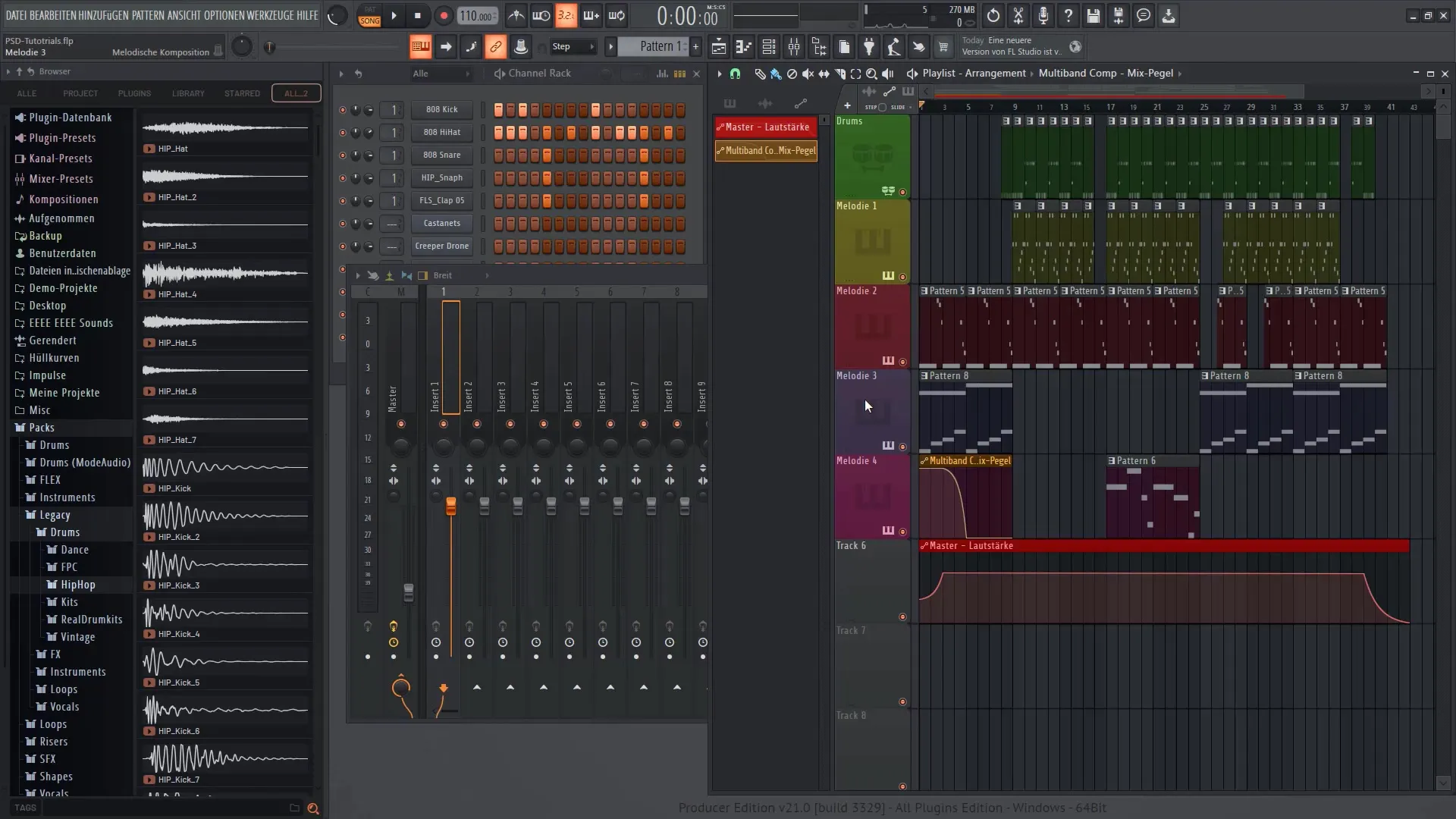Toggle loop recording icon
The width and height of the screenshot is (1456, 819).
point(617,15)
